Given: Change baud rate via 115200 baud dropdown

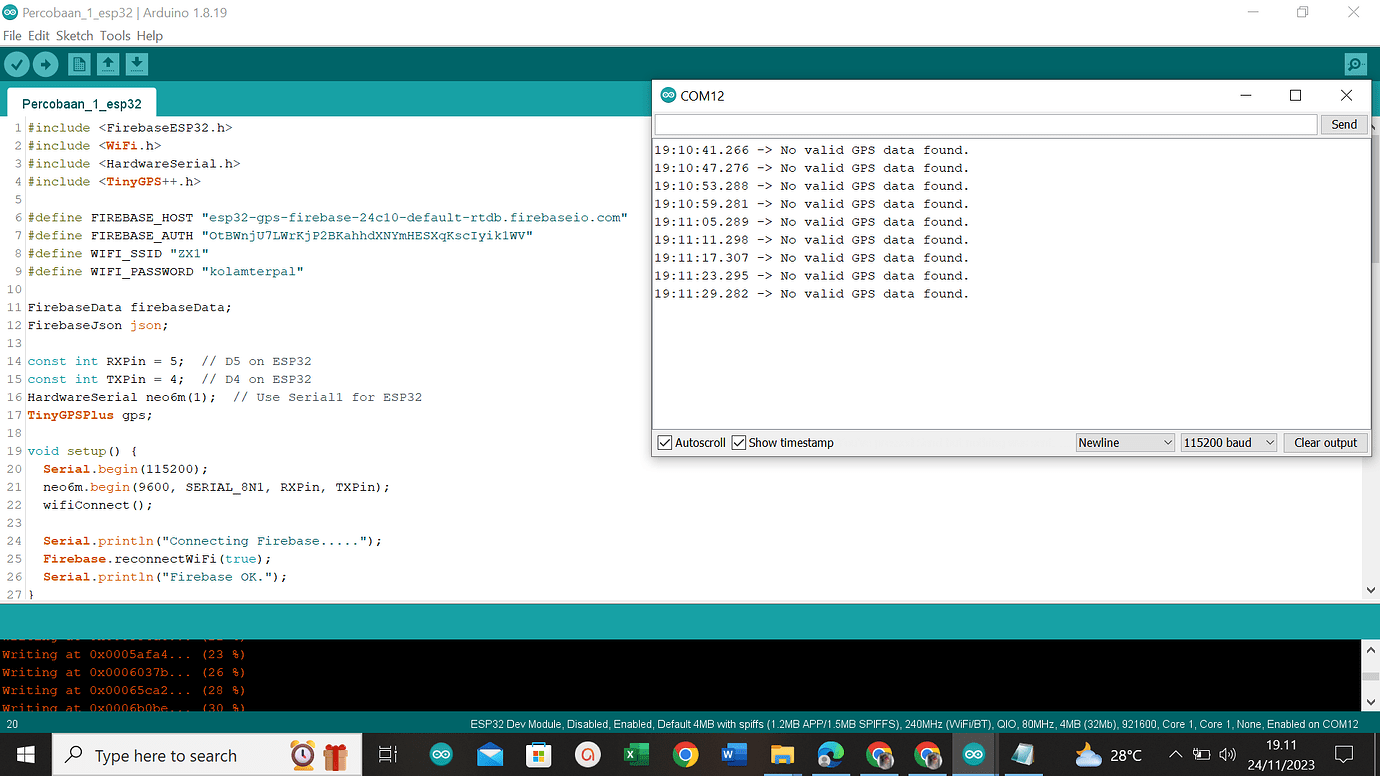Looking at the screenshot, I should (x=1228, y=442).
